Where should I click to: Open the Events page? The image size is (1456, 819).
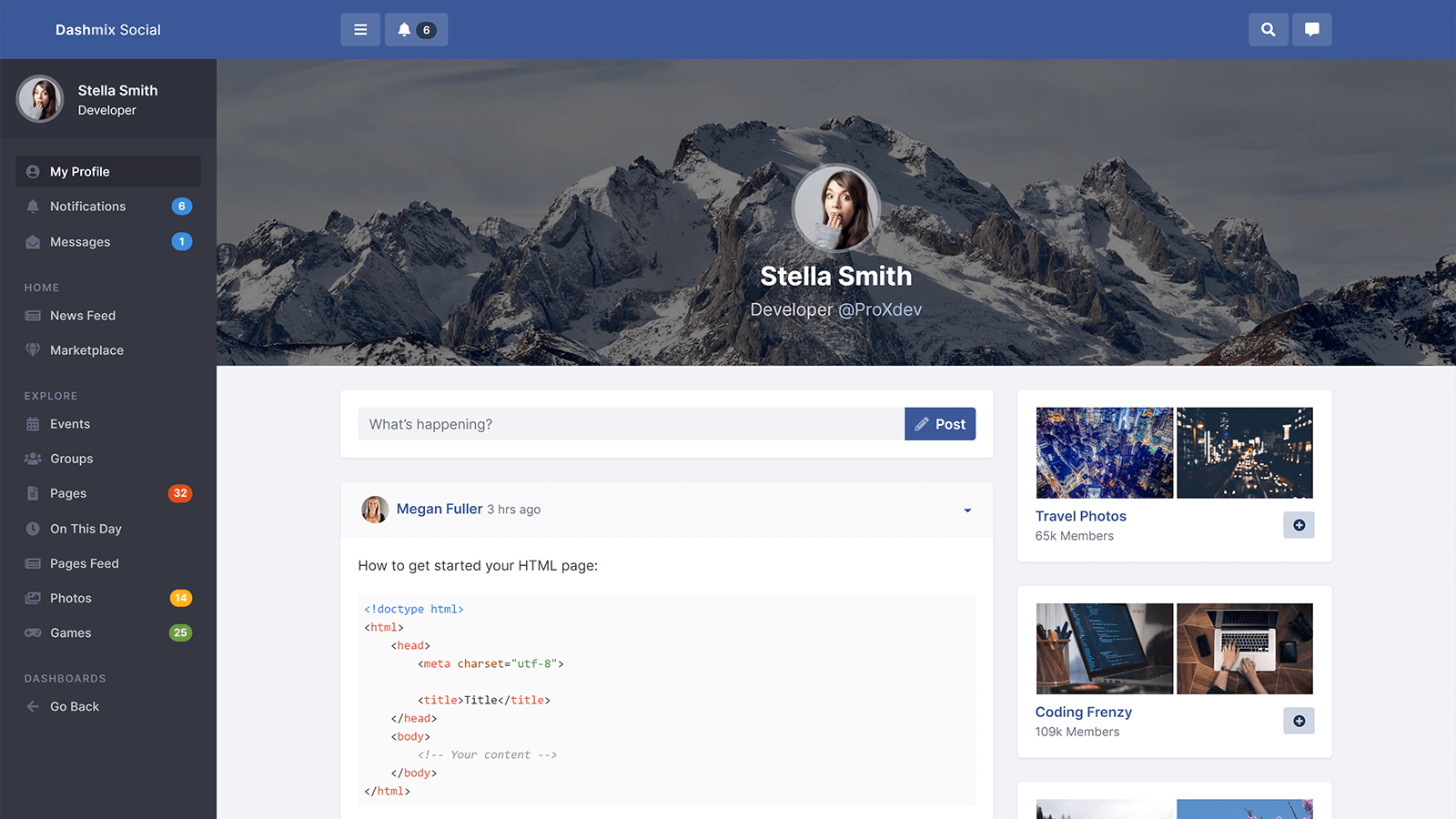click(70, 424)
